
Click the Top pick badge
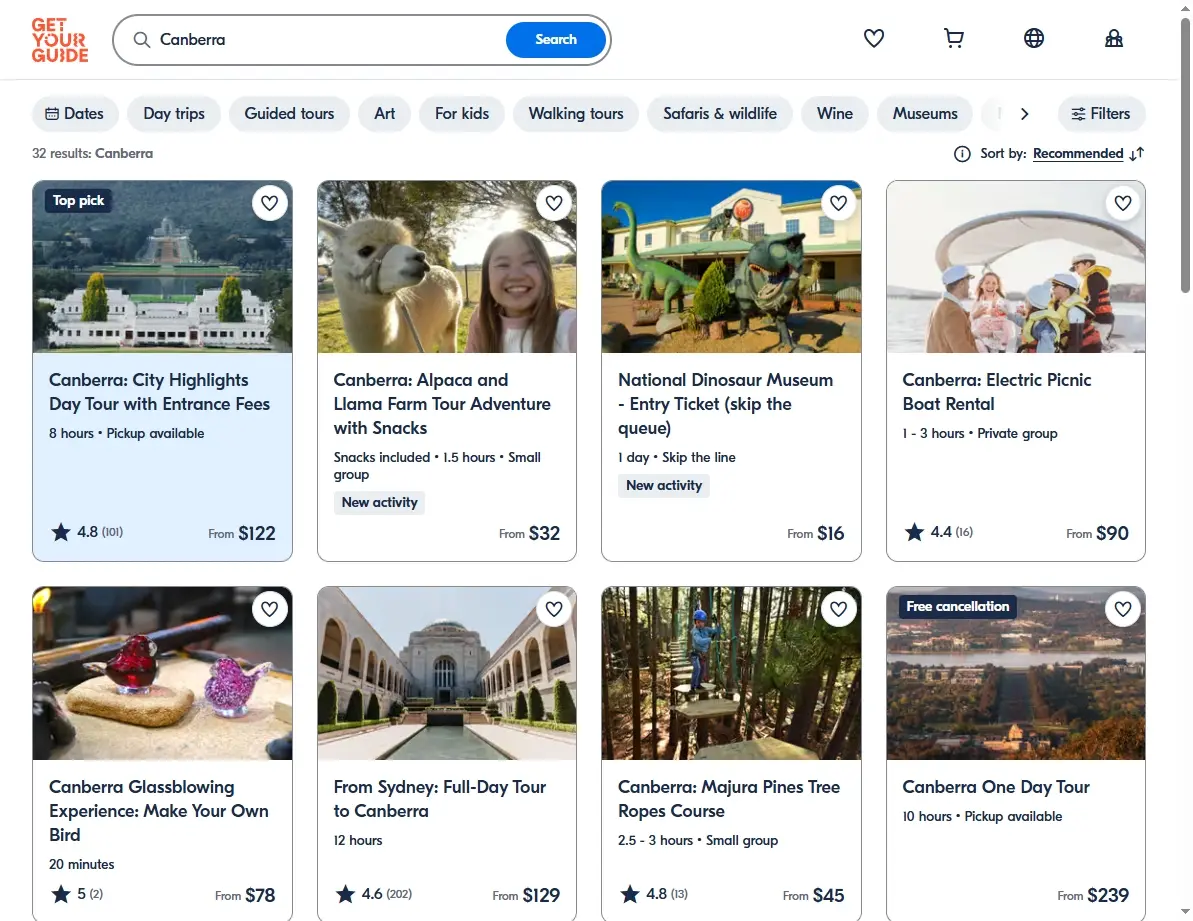pyautogui.click(x=78, y=200)
